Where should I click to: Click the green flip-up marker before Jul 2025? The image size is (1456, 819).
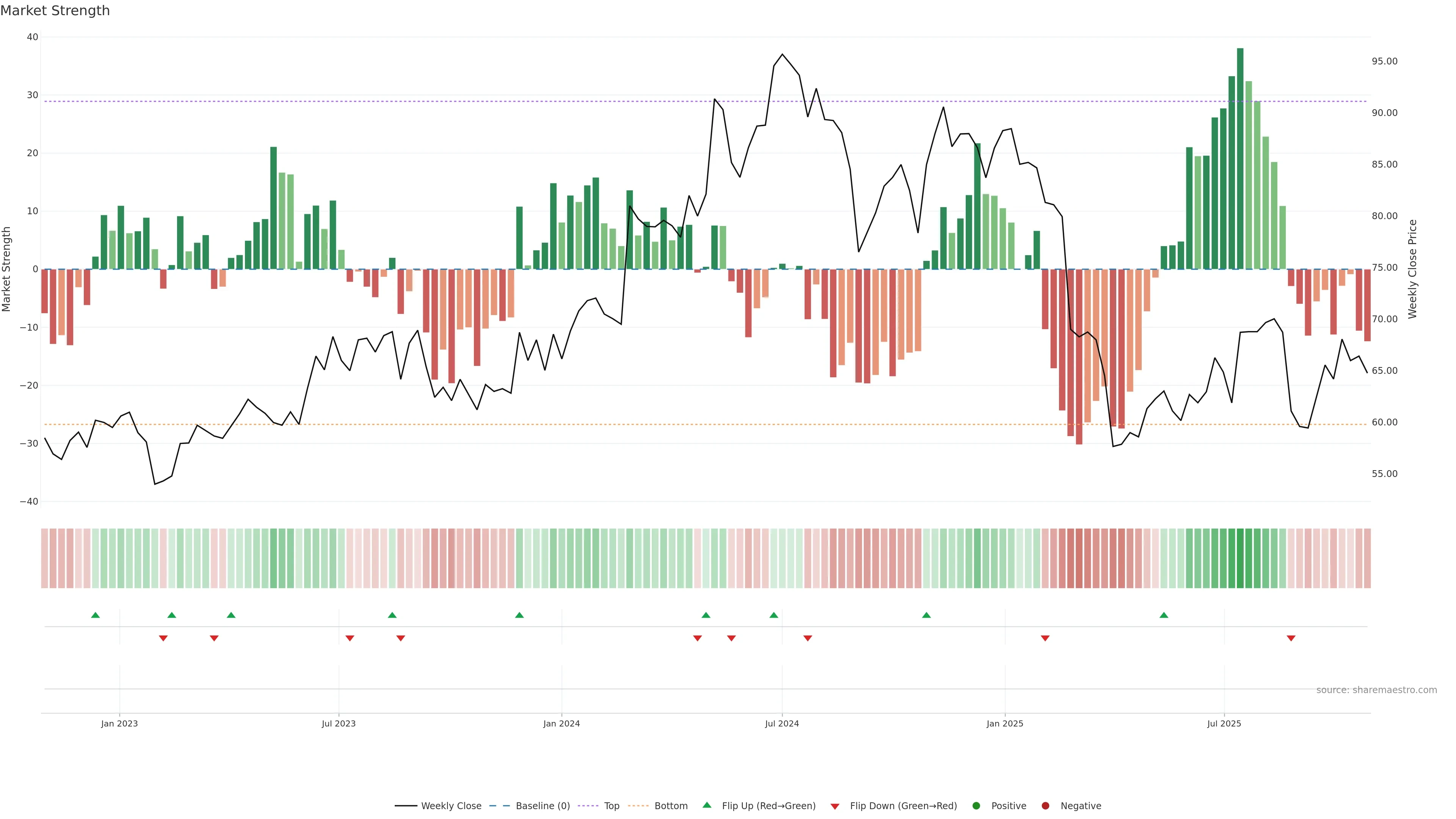pyautogui.click(x=1164, y=615)
